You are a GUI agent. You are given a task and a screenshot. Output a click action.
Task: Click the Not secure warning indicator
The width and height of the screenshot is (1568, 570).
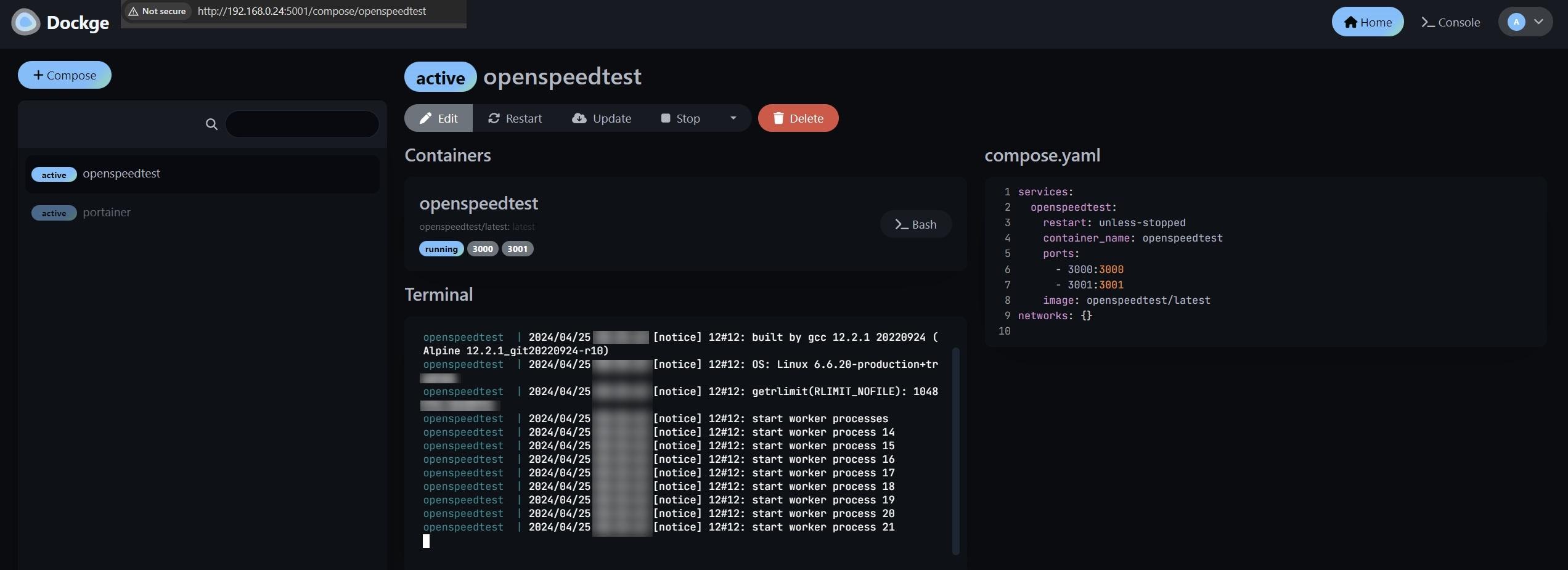(157, 11)
